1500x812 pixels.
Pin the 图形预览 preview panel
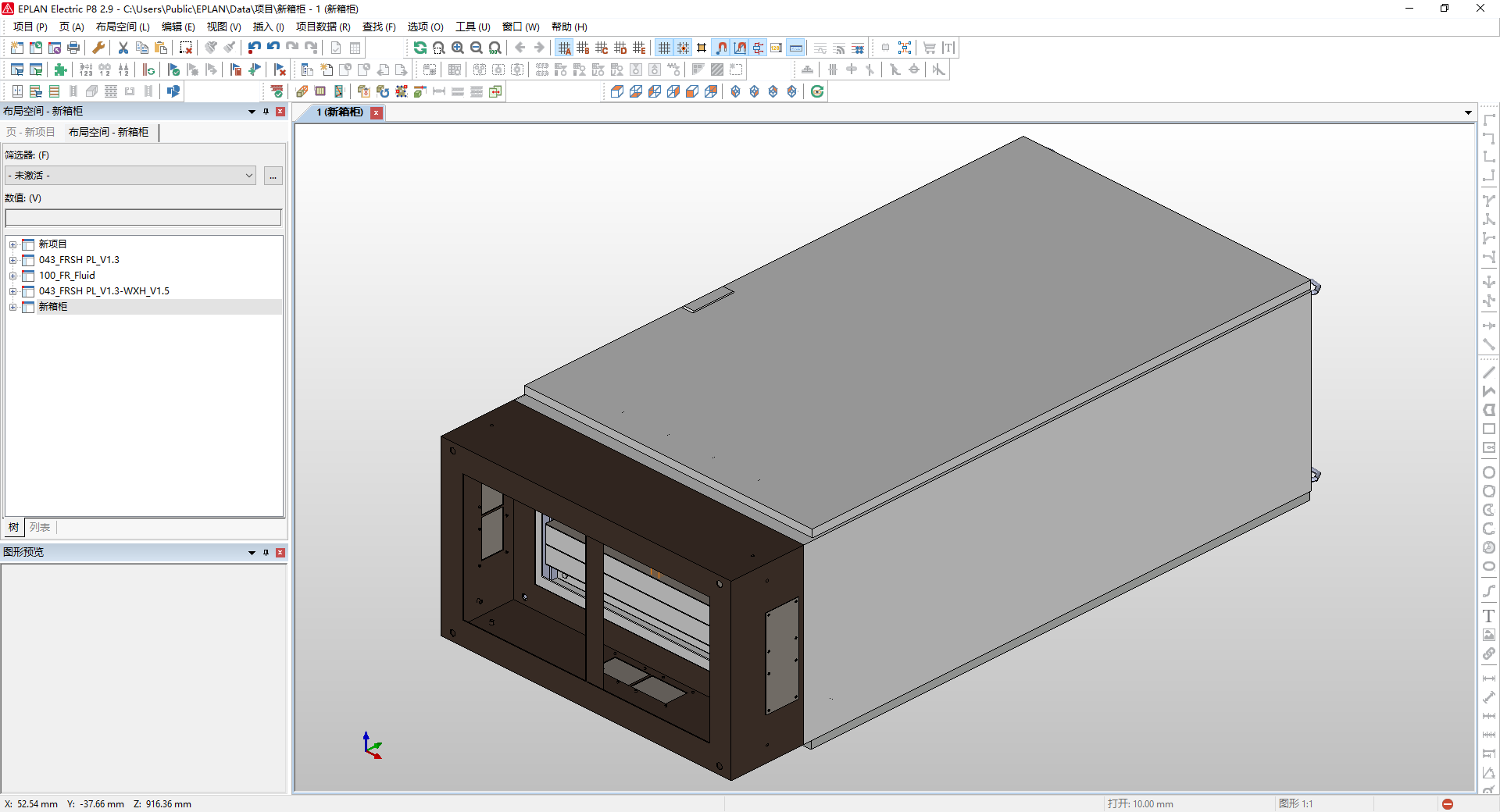[x=266, y=553]
